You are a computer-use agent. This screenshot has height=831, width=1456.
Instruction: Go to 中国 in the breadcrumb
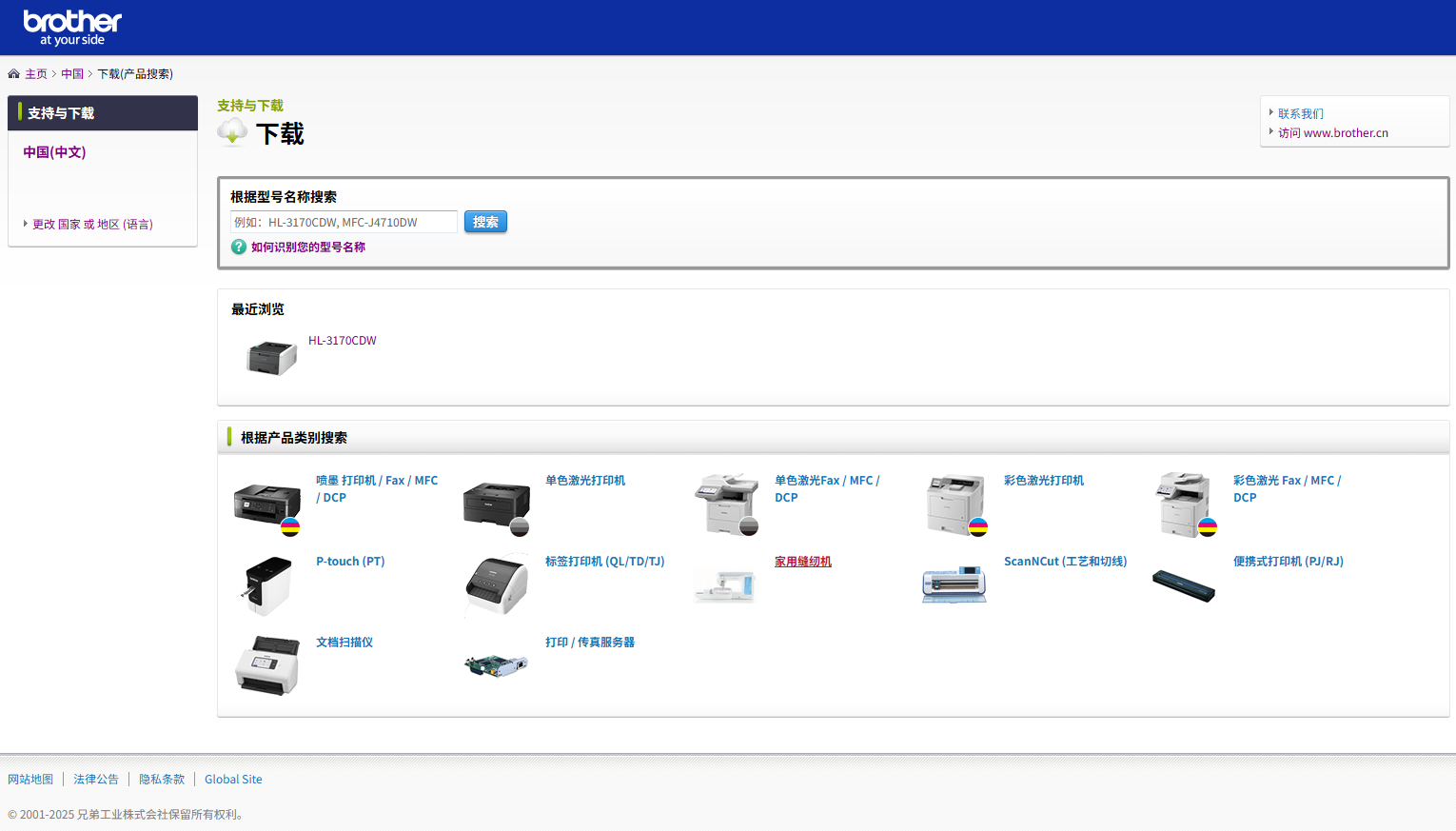pos(72,74)
